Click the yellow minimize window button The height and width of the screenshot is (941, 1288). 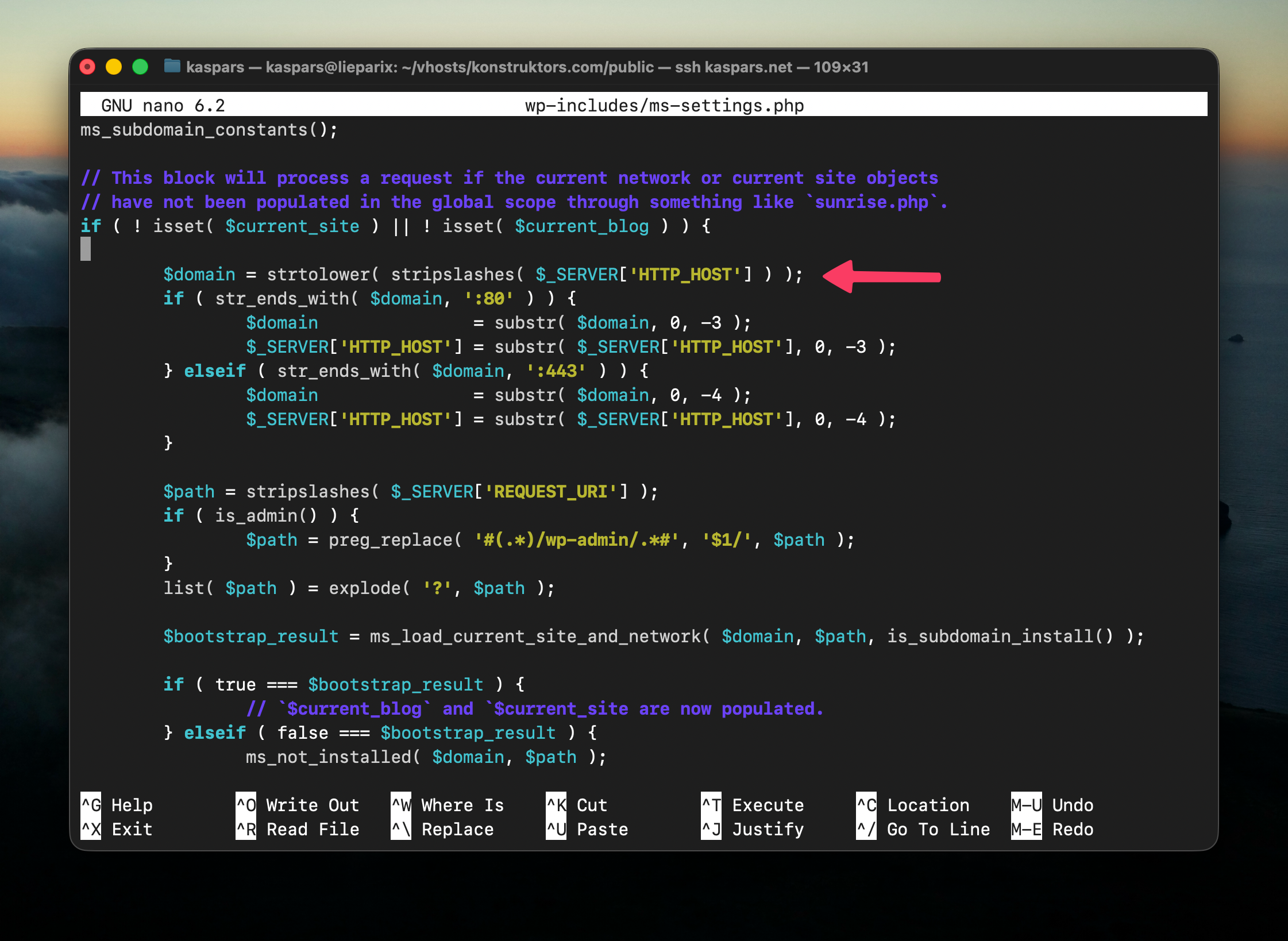click(114, 67)
